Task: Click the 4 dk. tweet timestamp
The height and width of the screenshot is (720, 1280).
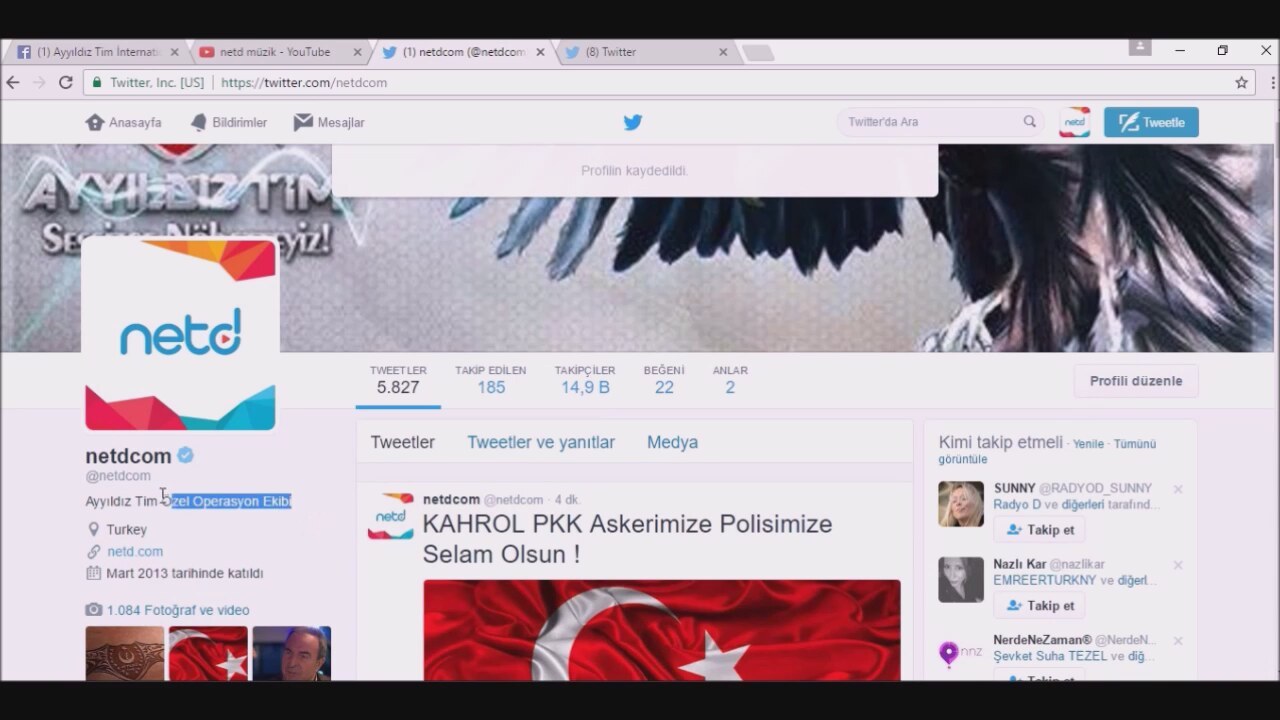Action: click(x=568, y=500)
